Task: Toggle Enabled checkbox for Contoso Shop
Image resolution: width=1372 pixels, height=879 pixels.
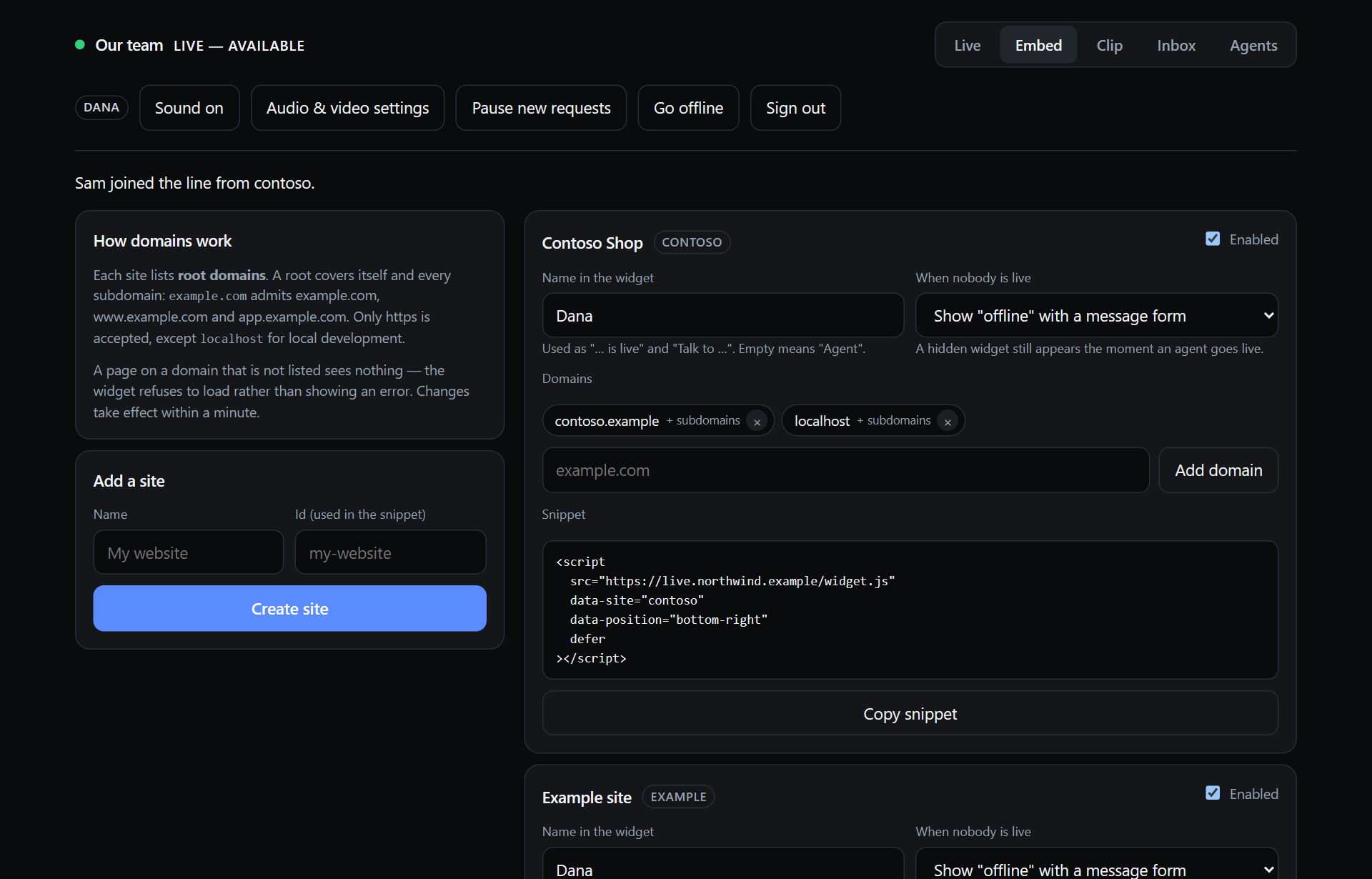Action: pyautogui.click(x=1213, y=239)
